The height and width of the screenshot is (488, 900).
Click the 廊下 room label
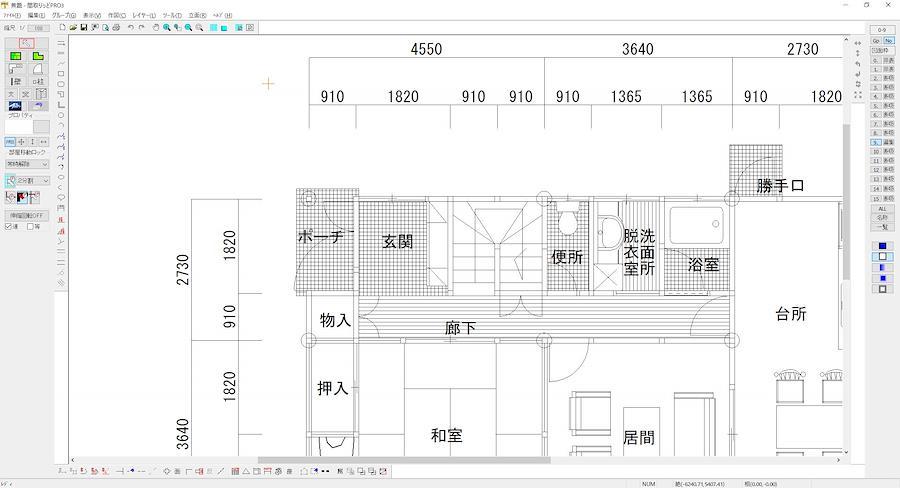click(x=460, y=328)
